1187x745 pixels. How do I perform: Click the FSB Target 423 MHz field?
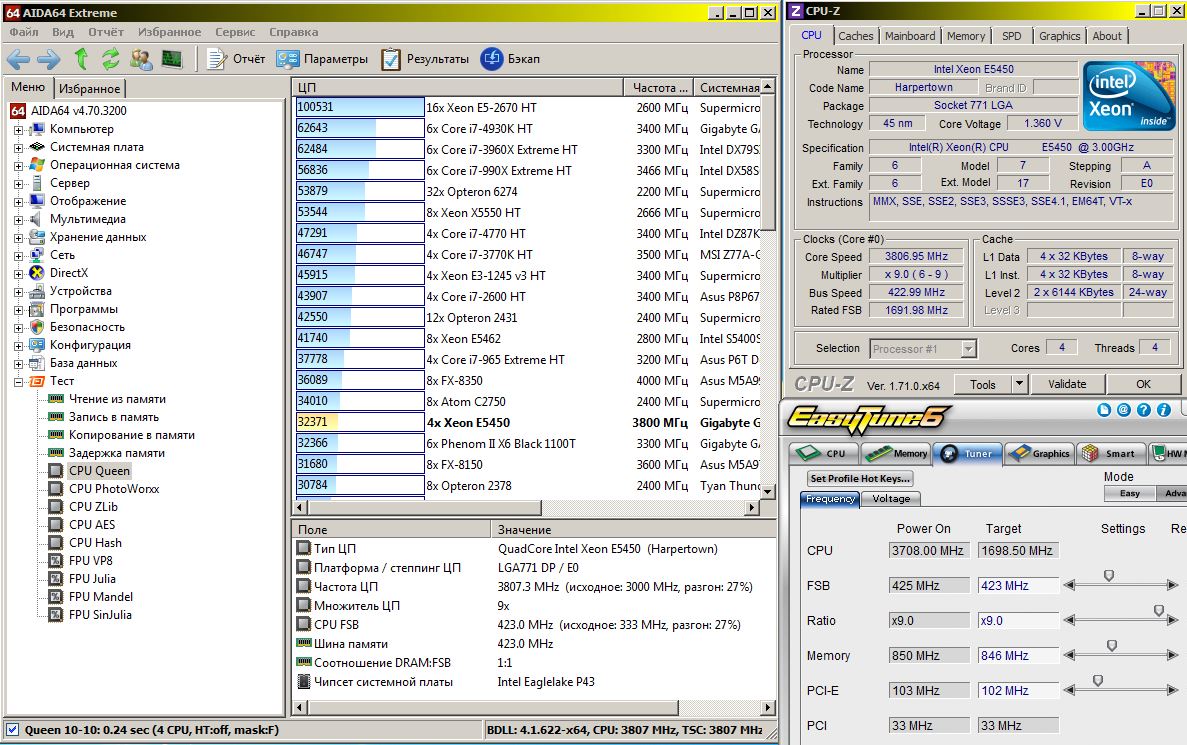(x=1018, y=585)
